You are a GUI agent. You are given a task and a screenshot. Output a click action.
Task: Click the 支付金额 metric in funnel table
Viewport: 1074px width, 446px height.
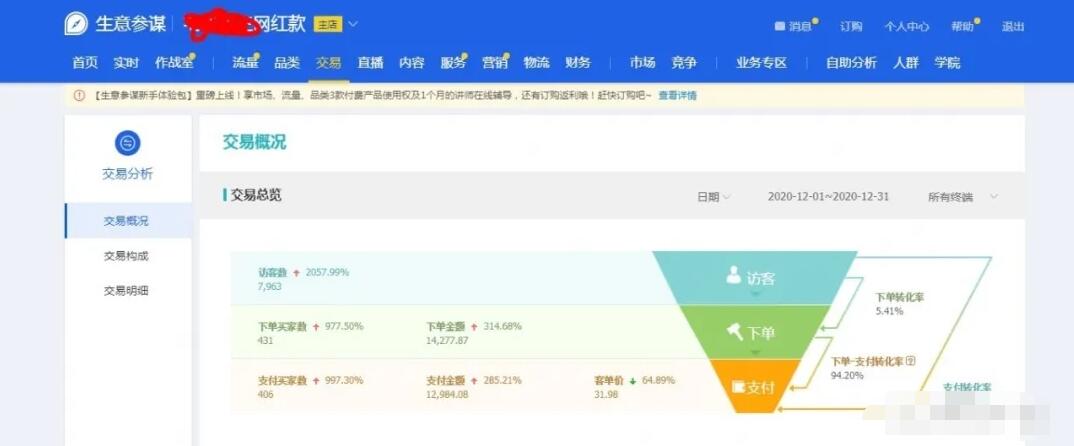(446, 381)
